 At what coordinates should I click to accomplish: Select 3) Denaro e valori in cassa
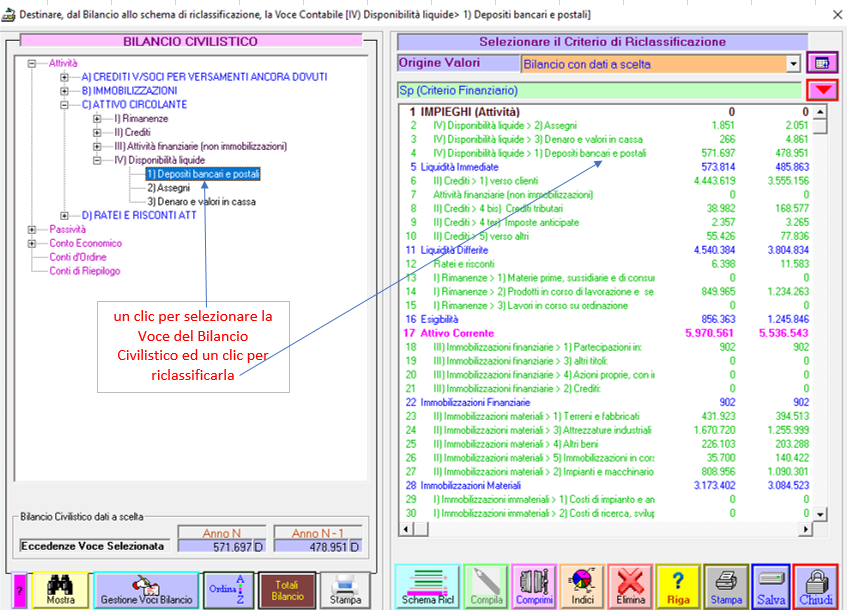tap(201, 202)
